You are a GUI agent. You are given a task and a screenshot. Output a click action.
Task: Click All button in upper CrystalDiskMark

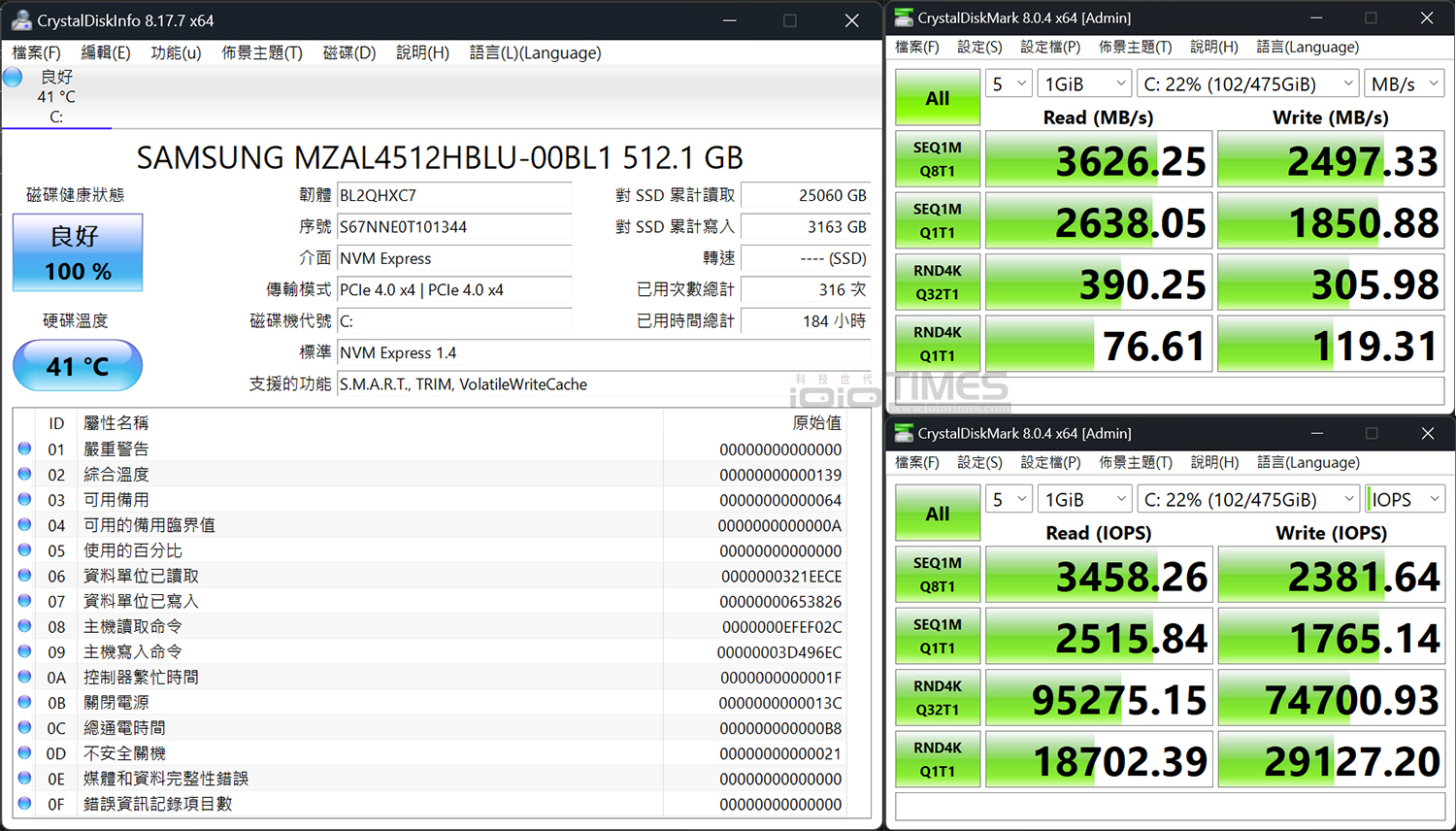point(938,98)
